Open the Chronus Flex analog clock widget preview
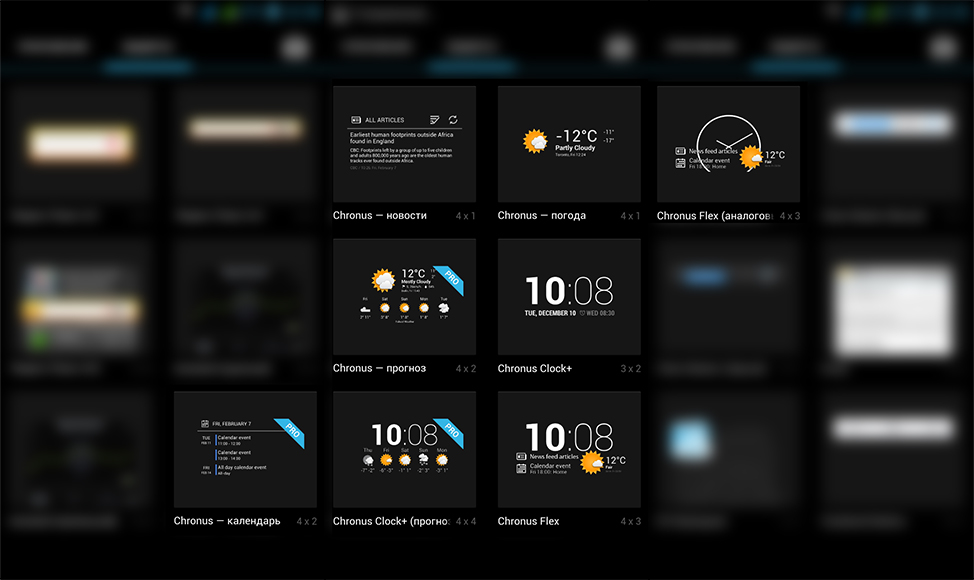The height and width of the screenshot is (580, 974). tap(728, 144)
